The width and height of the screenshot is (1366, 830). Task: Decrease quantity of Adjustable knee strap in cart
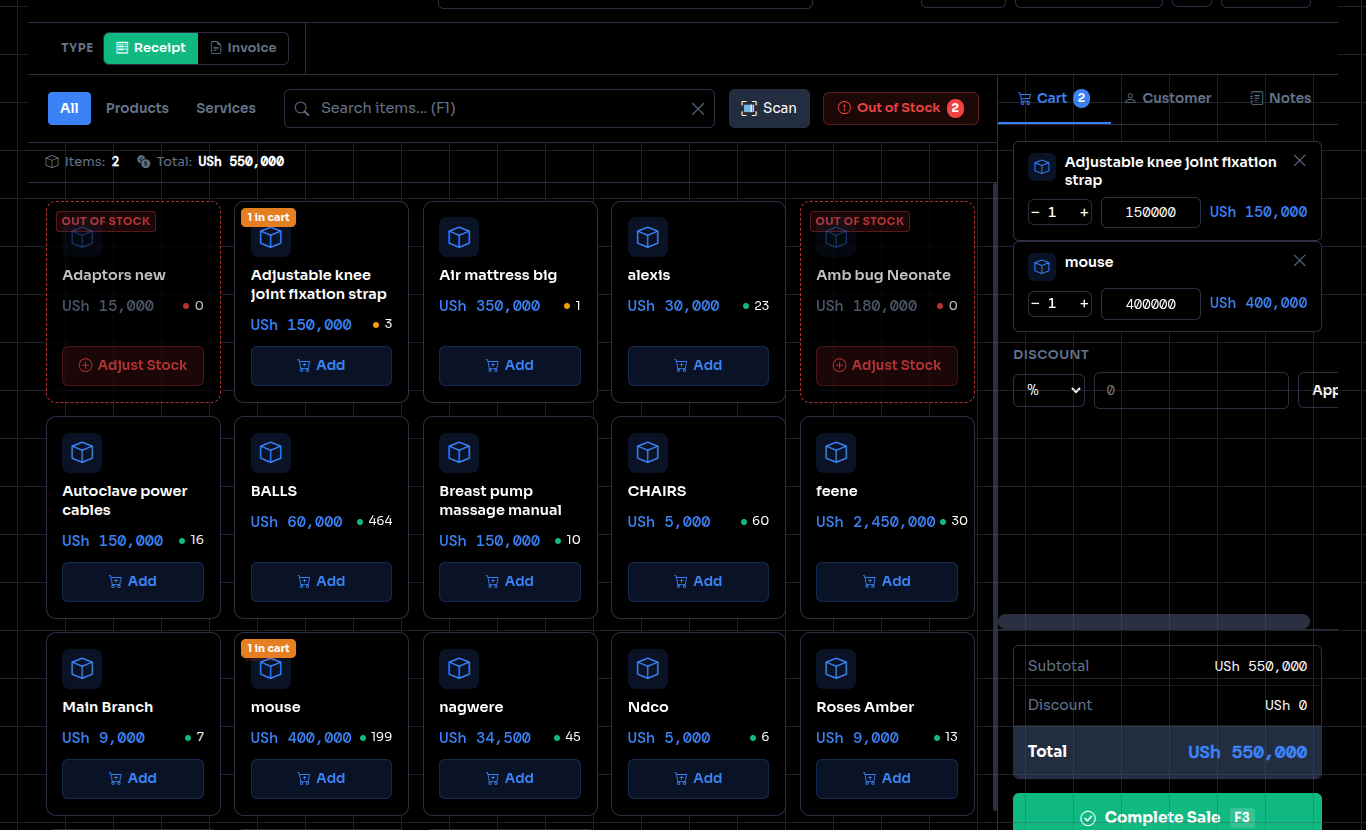[x=1036, y=212]
